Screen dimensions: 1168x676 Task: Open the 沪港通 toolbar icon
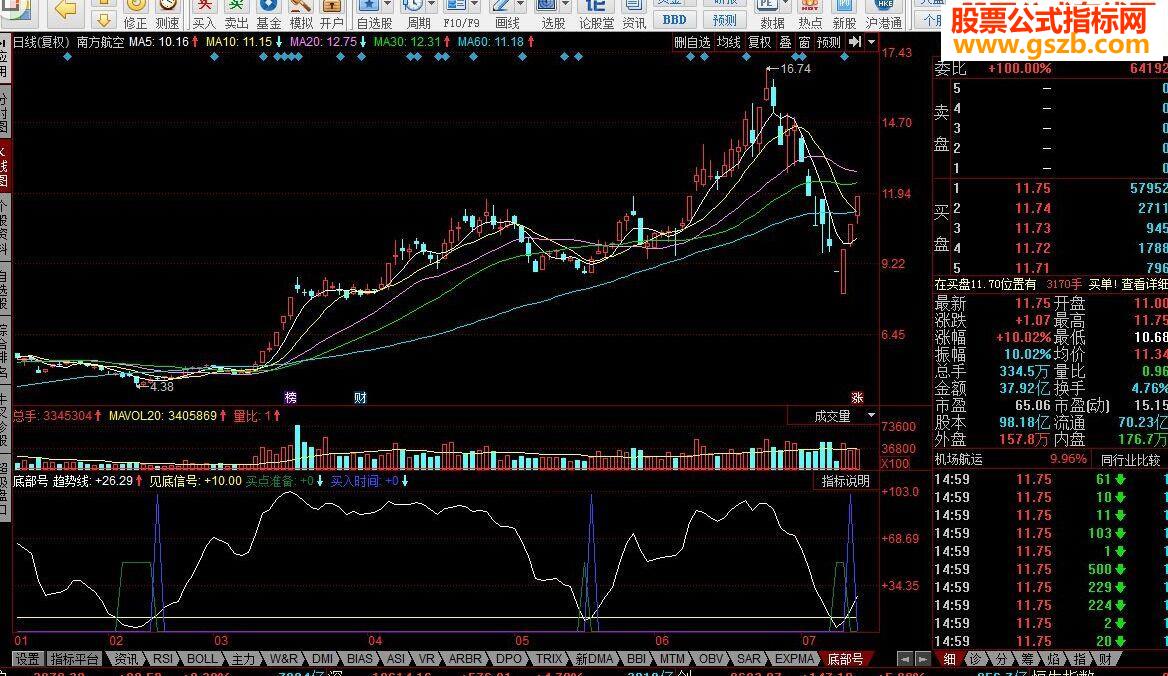(883, 13)
